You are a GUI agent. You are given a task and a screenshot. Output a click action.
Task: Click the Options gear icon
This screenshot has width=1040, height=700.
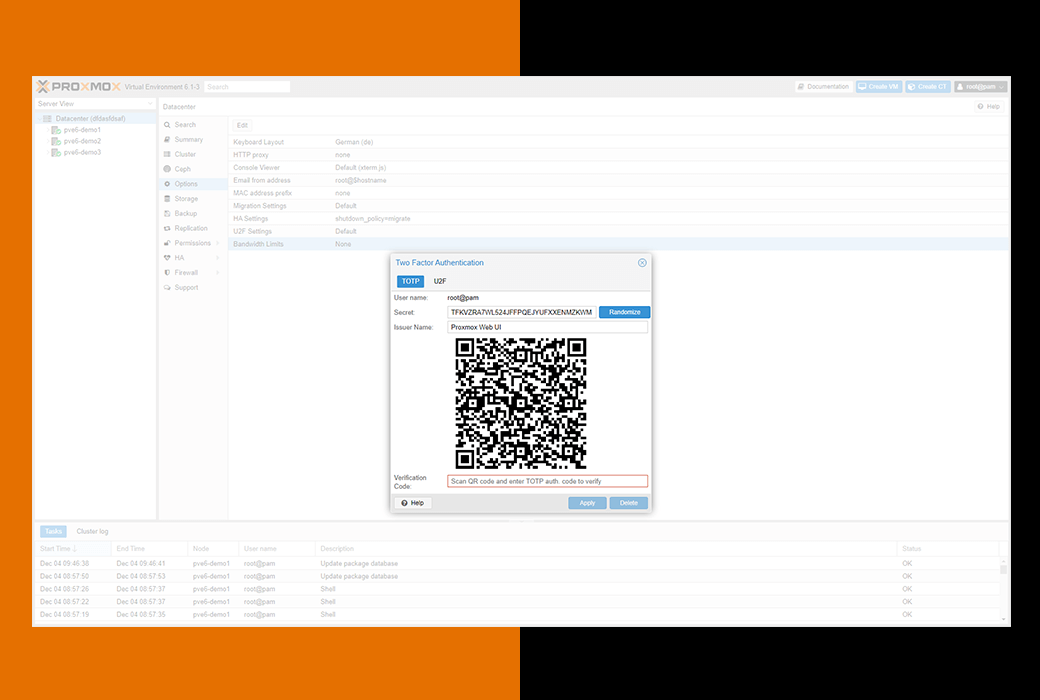pyautogui.click(x=167, y=184)
